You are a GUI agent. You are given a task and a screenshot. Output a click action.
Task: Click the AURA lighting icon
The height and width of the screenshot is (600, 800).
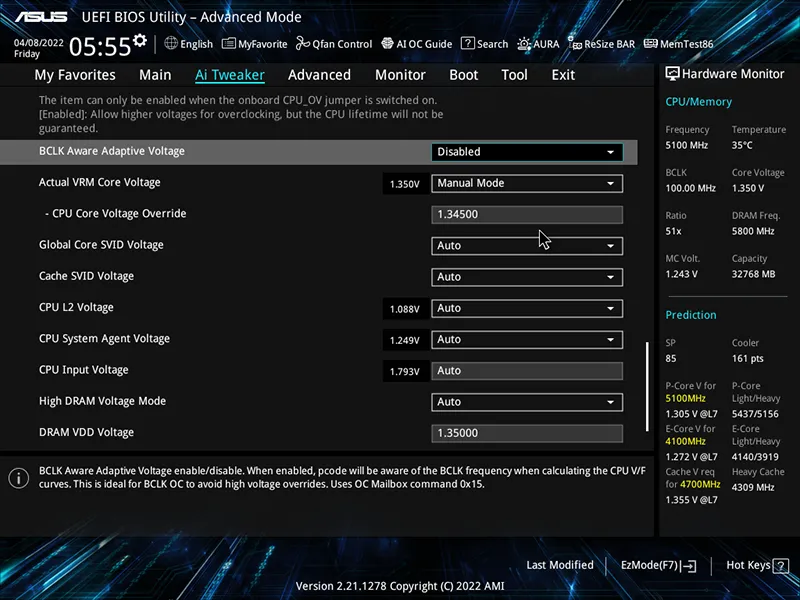[524, 44]
